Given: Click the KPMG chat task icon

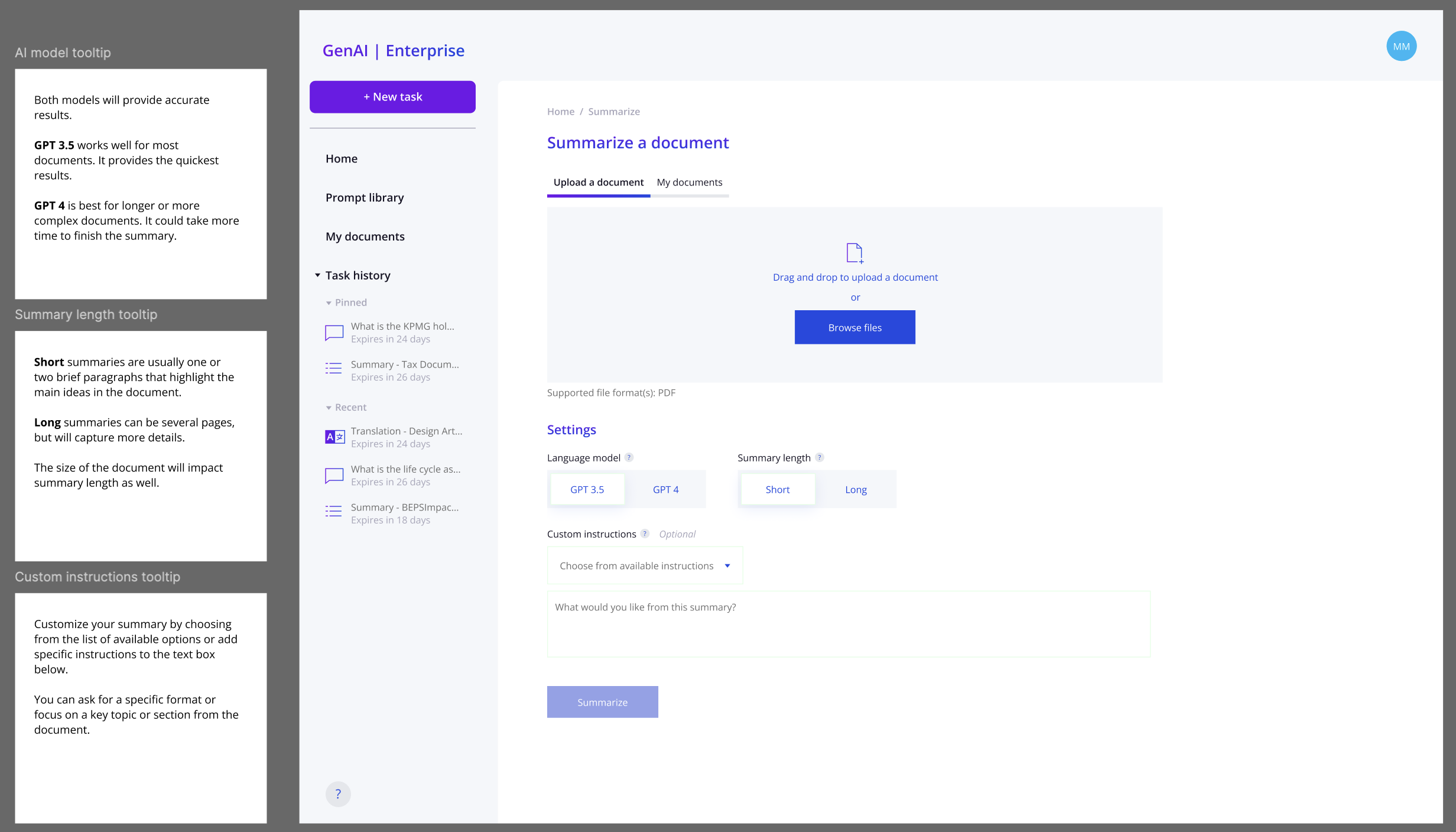Looking at the screenshot, I should click(334, 333).
